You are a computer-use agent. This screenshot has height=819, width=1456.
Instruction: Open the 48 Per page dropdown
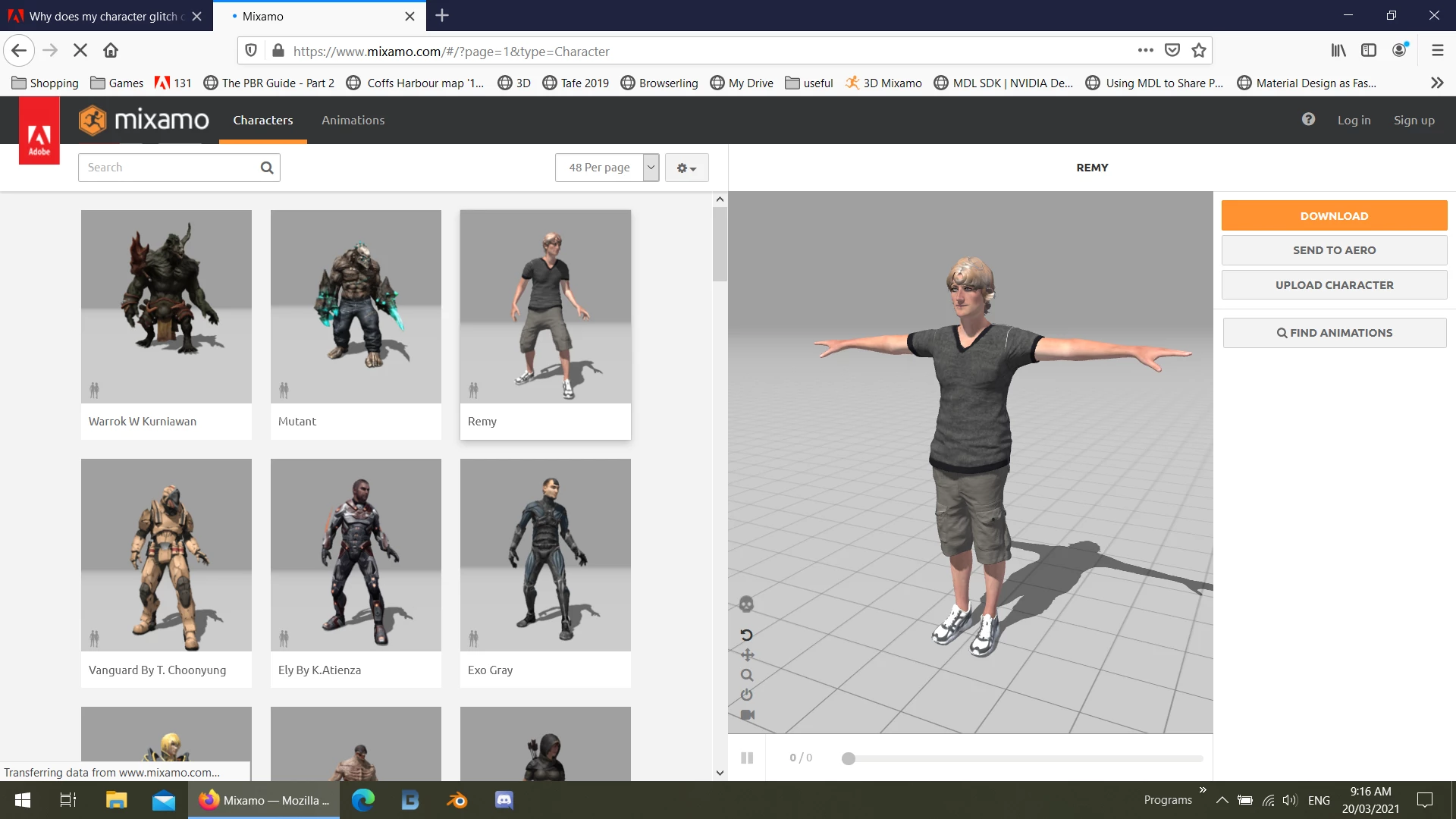(x=607, y=168)
